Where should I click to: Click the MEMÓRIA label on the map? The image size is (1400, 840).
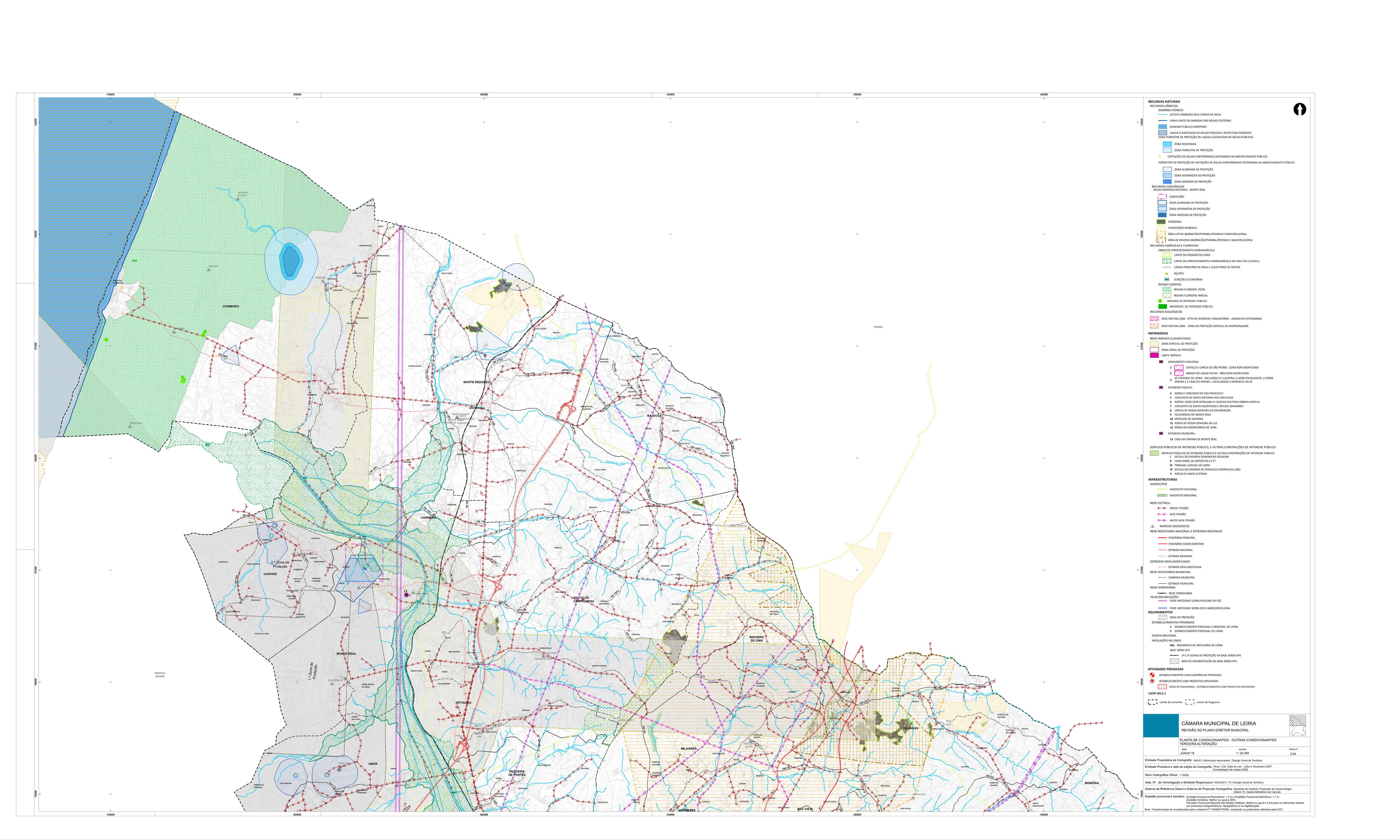coord(1091,783)
